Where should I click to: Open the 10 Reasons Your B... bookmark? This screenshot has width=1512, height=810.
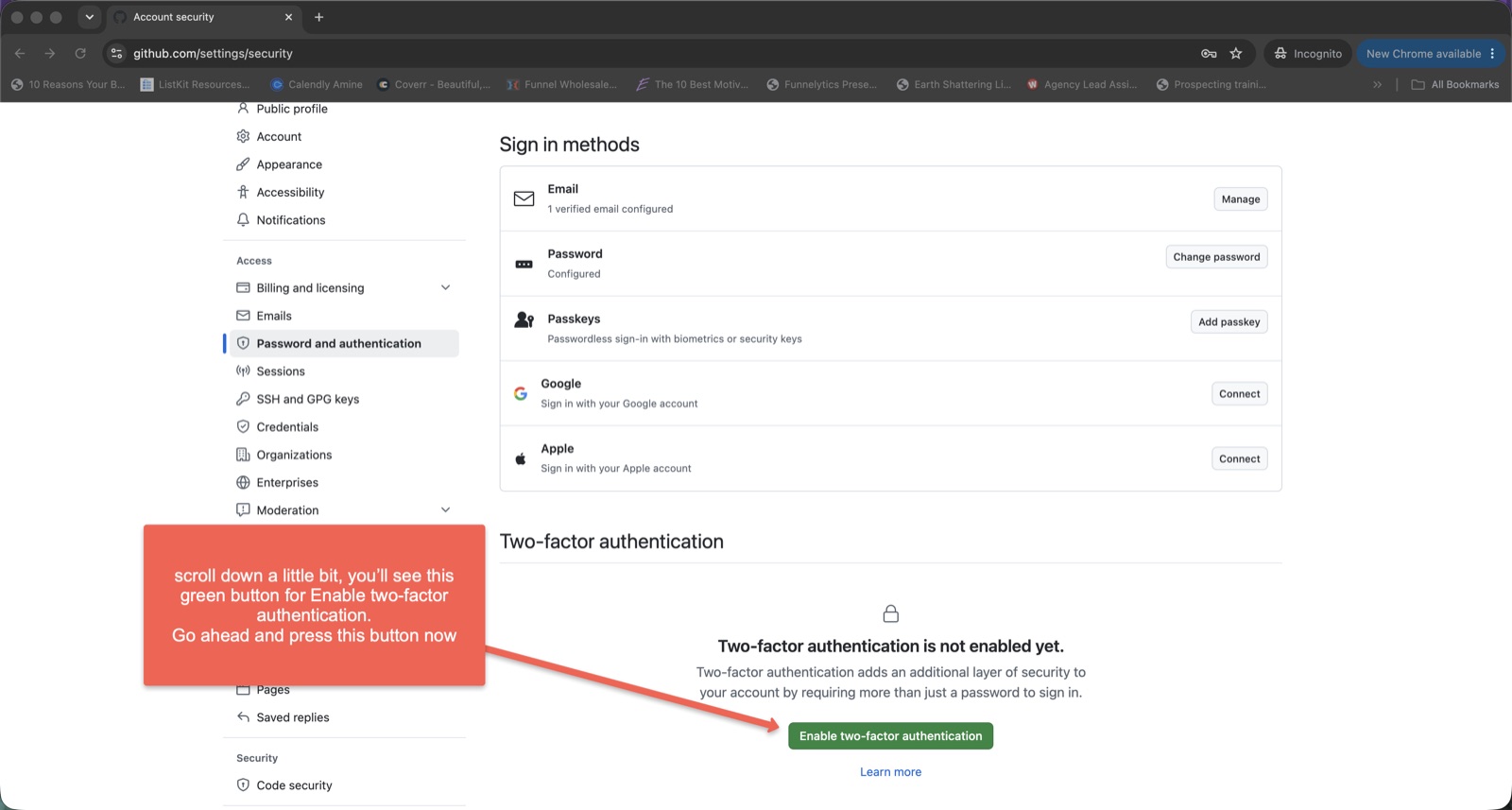pyautogui.click(x=68, y=84)
